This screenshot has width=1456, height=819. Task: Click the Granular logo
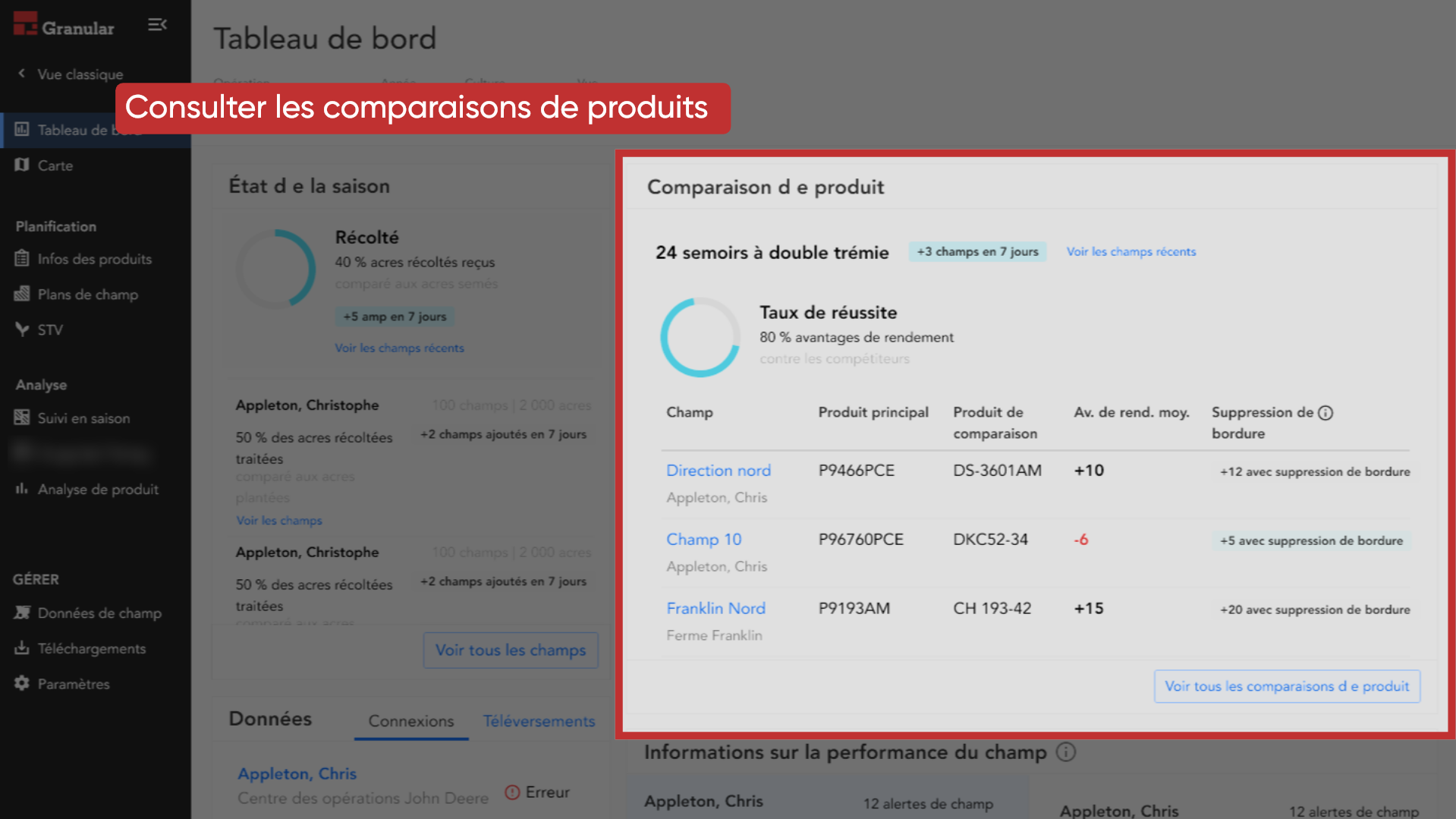point(64,26)
